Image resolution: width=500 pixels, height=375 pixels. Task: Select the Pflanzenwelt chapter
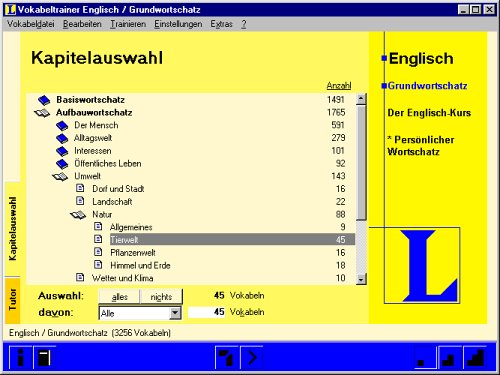click(133, 253)
